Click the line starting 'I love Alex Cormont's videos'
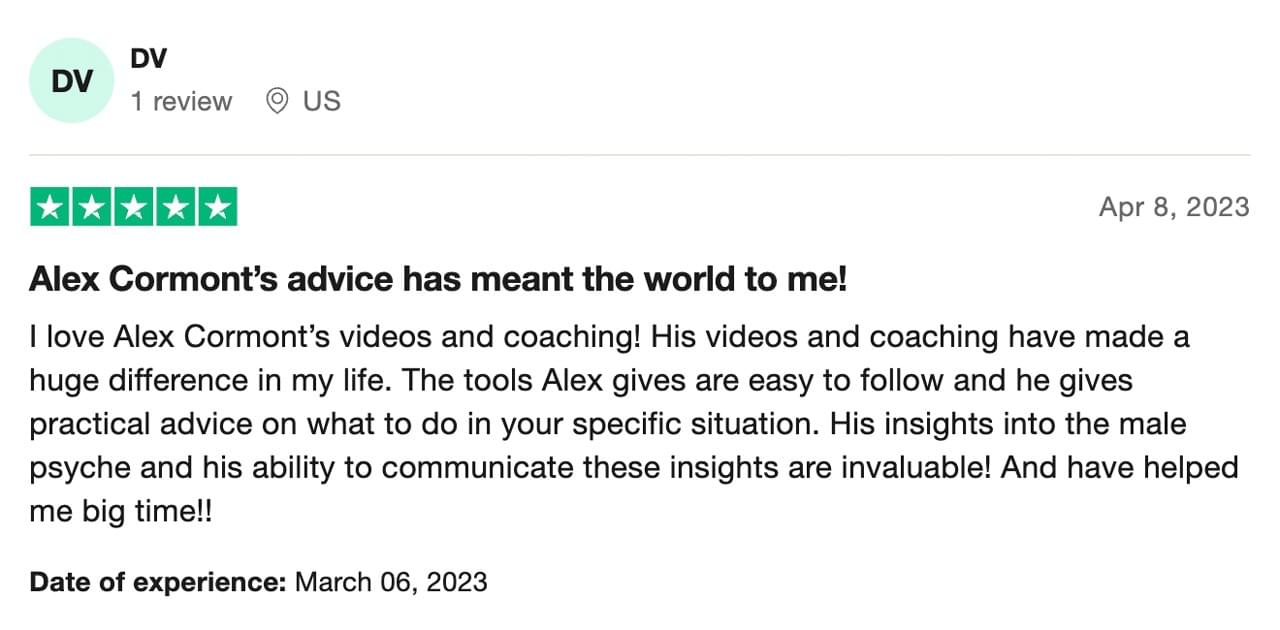 tap(610, 337)
